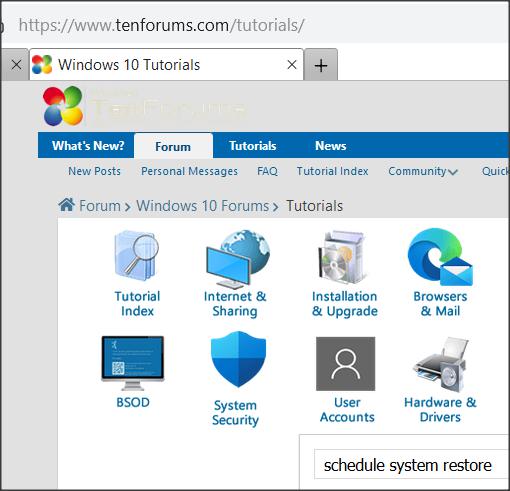Click the home icon in breadcrumb

coord(67,205)
